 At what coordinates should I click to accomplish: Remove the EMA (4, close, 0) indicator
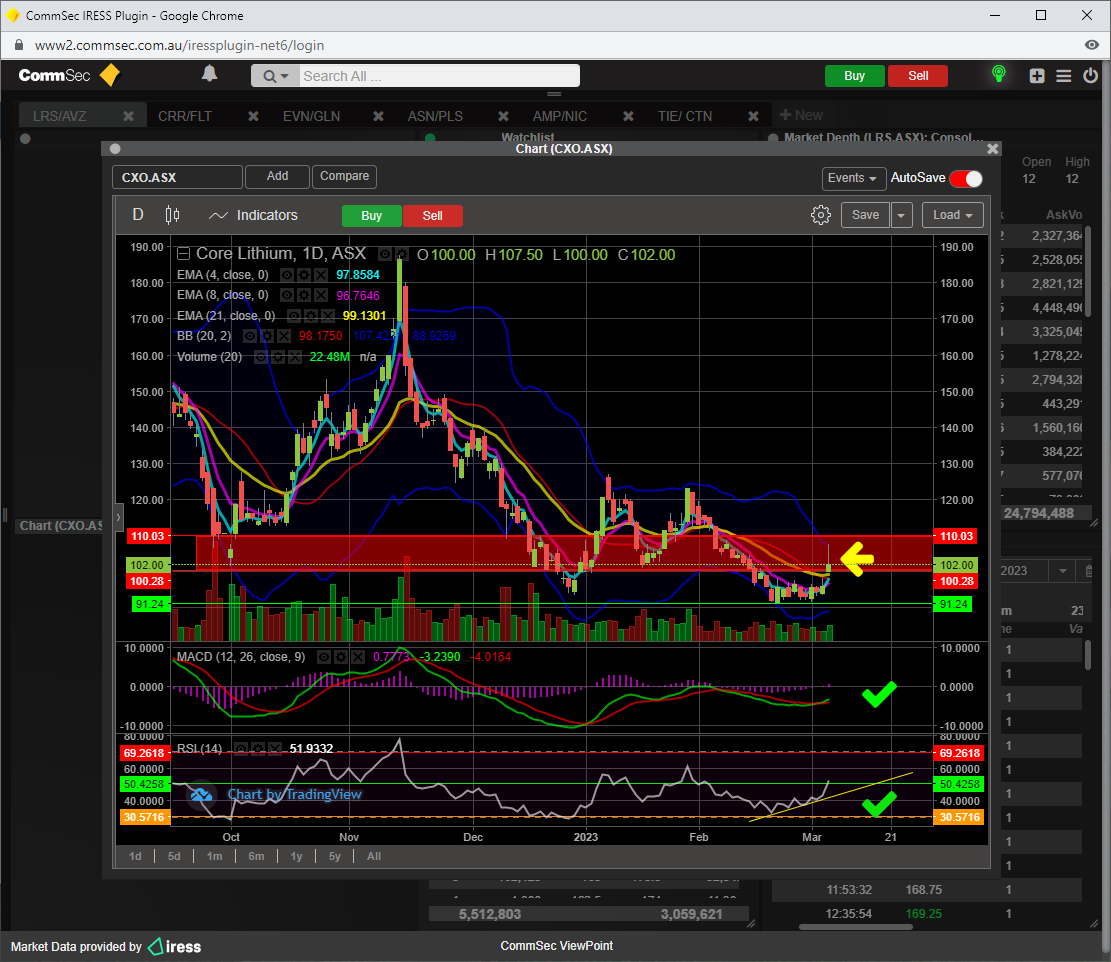(320, 275)
